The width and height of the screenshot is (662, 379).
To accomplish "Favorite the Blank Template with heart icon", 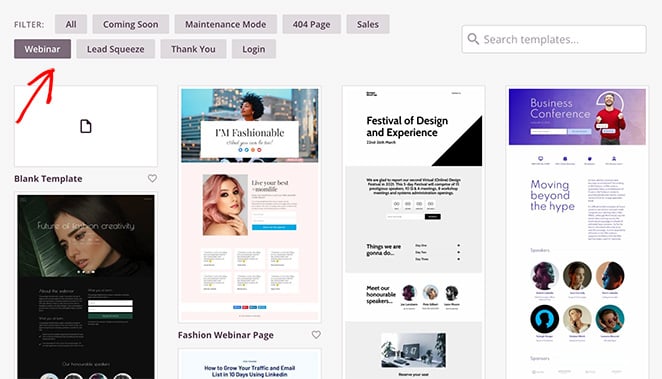I will [152, 179].
